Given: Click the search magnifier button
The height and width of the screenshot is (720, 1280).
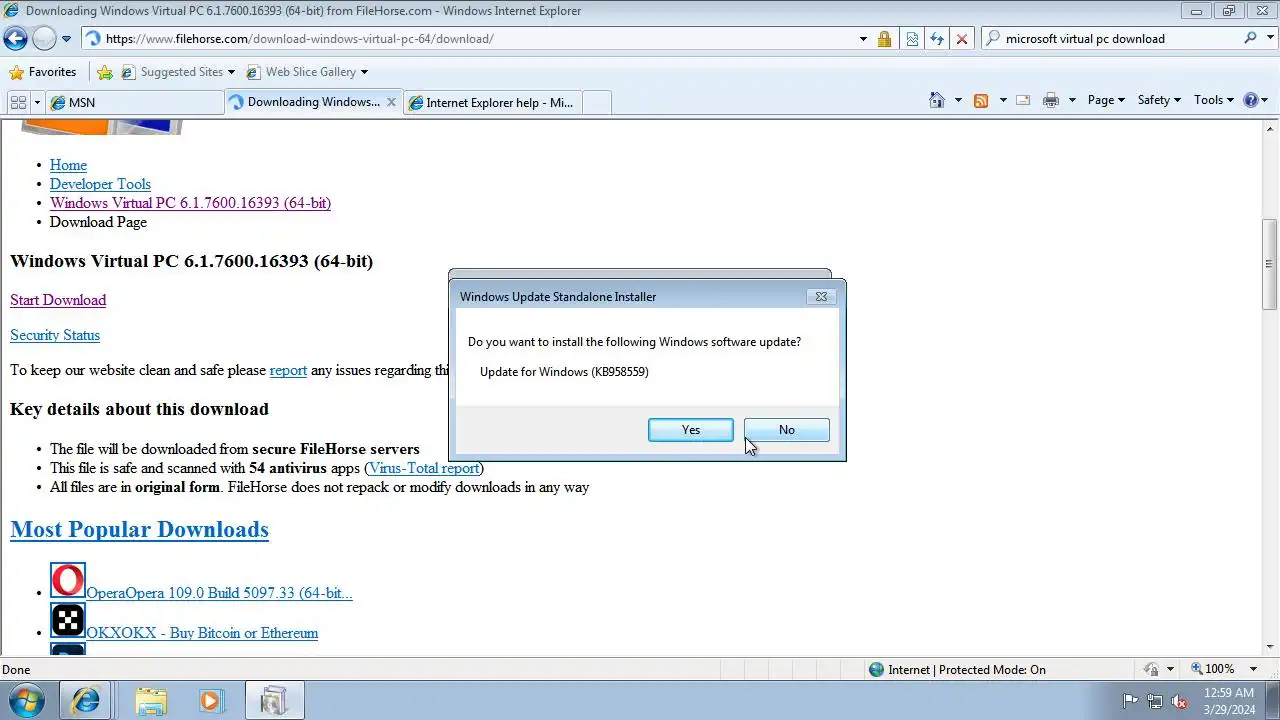Looking at the screenshot, I should click(1250, 38).
